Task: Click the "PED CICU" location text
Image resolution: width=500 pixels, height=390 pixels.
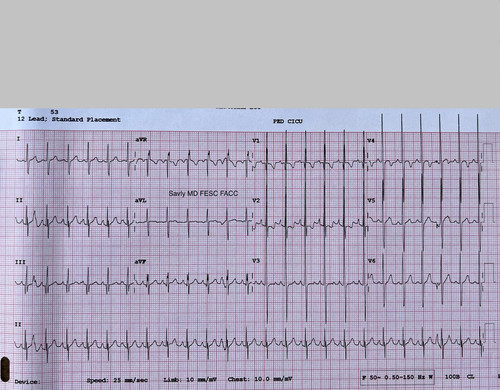Action: (x=288, y=121)
